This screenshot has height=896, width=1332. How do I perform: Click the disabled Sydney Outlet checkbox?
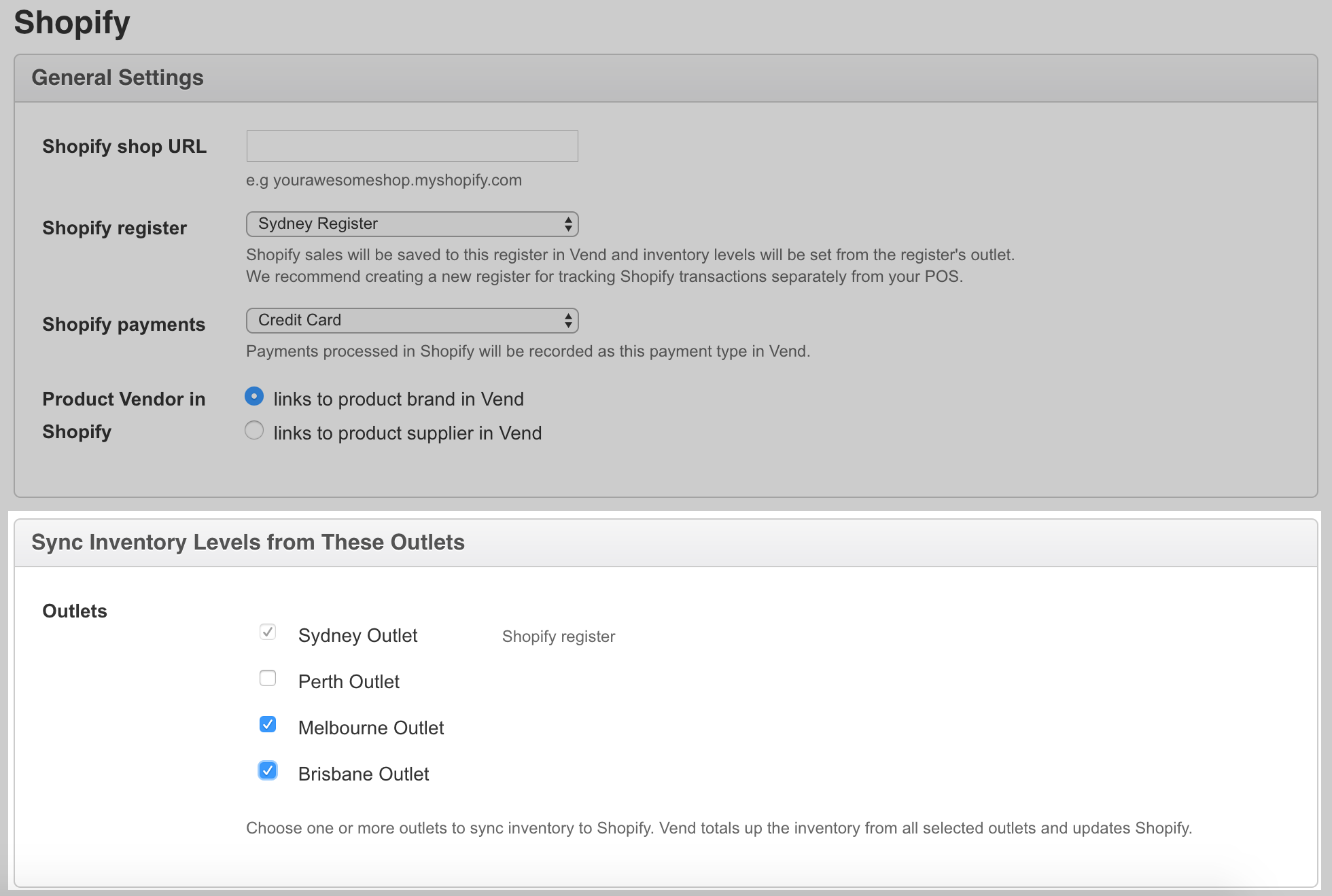point(268,632)
